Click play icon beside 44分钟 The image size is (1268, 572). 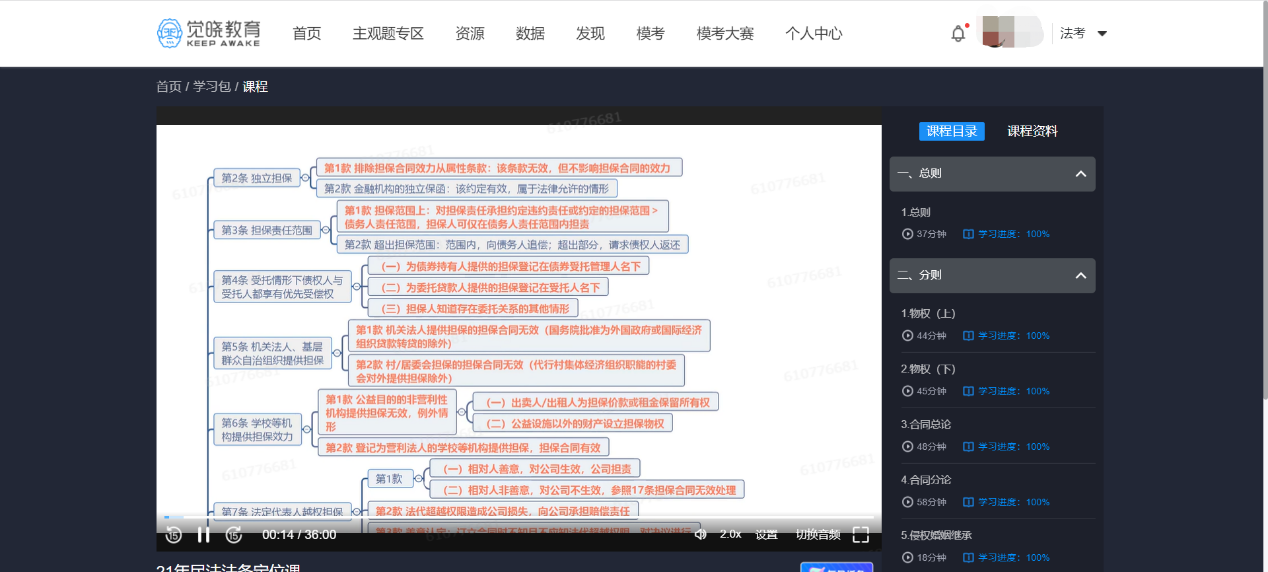(x=908, y=336)
